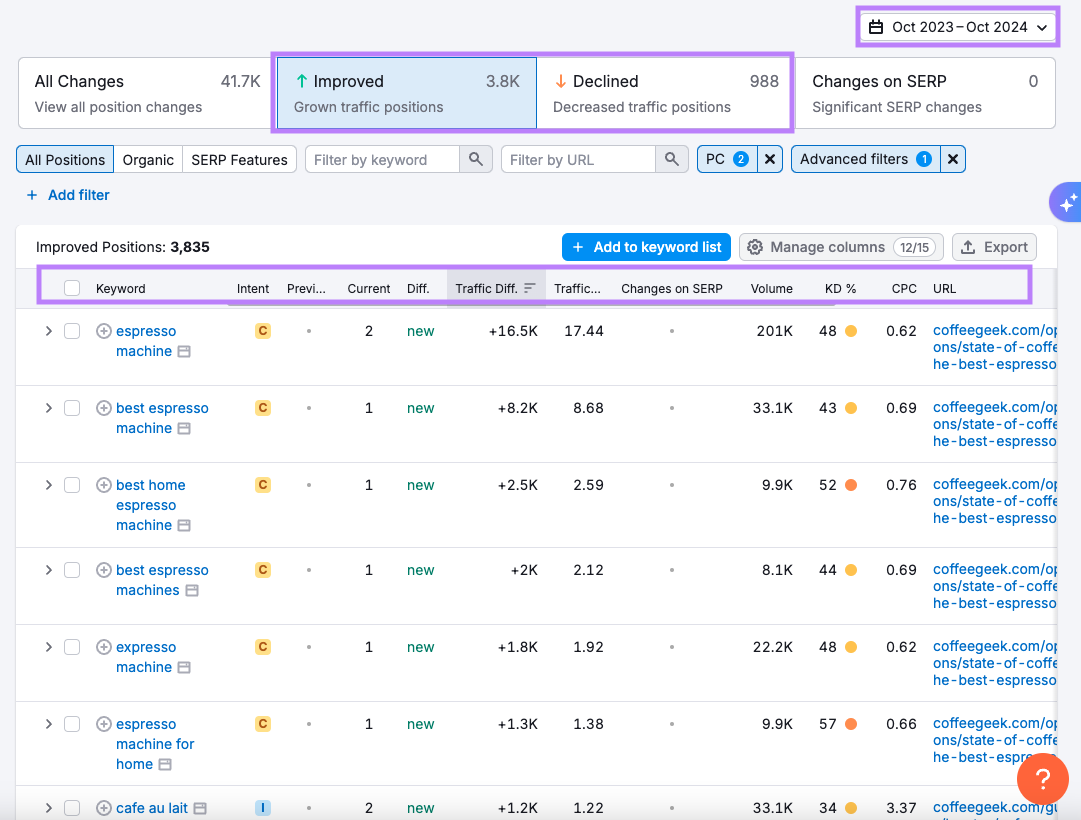
Task: Open the floating help question mark
Action: point(1042,779)
